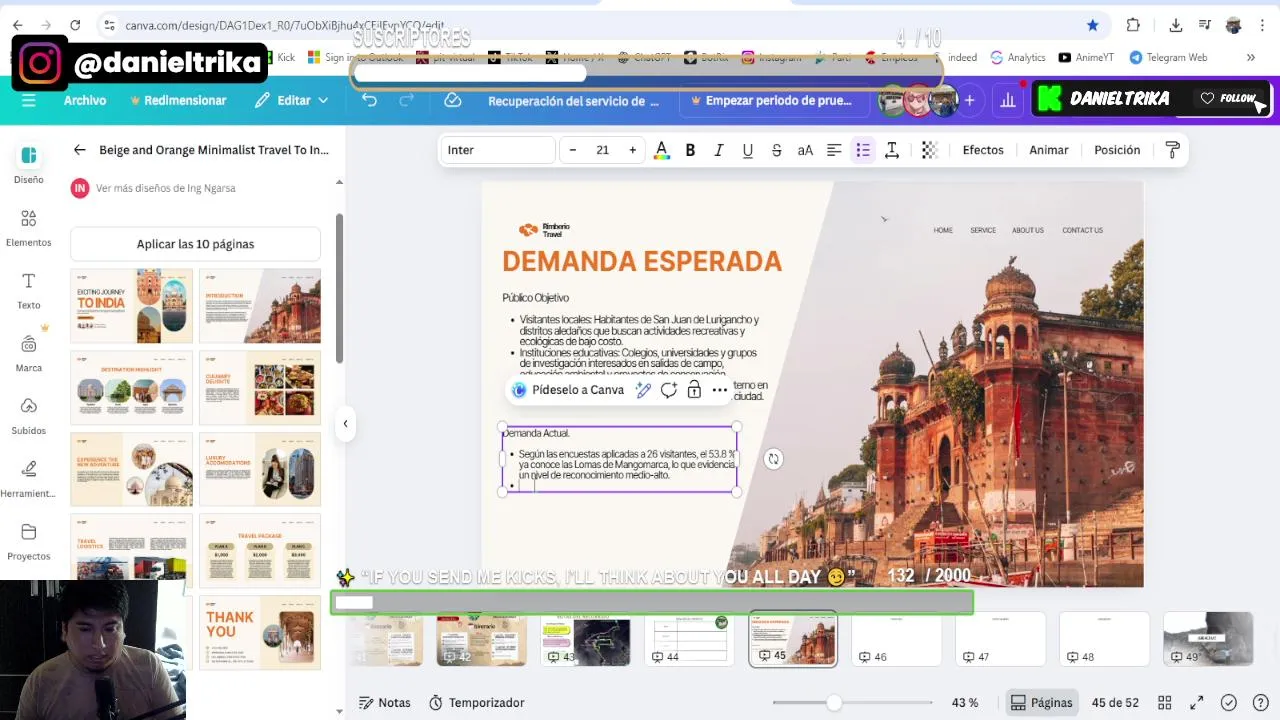The height and width of the screenshot is (720, 1280).
Task: Select page 48 thumbnail
Action: pyautogui.click(x=1105, y=640)
